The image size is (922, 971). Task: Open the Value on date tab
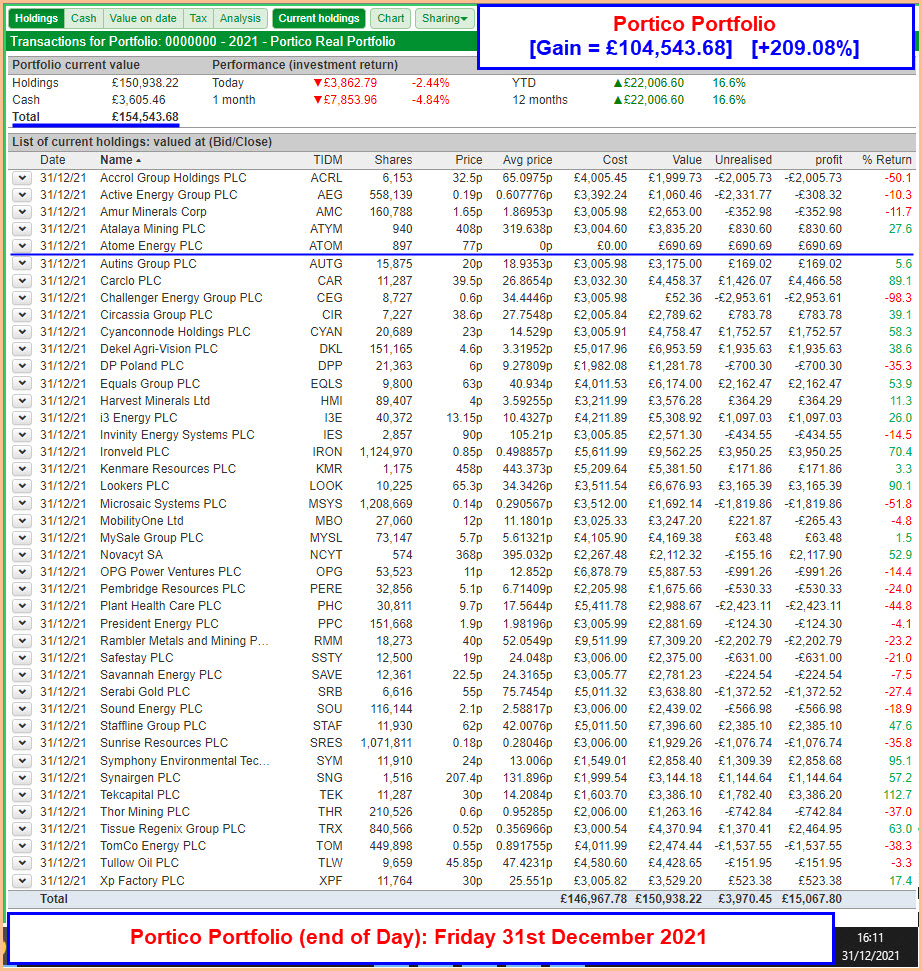143,18
